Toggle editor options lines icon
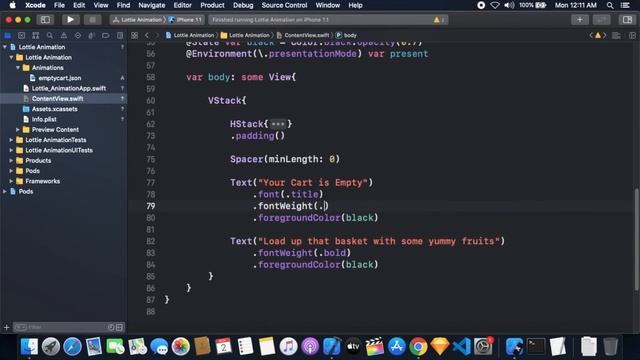The height and width of the screenshot is (360, 640). [616, 36]
